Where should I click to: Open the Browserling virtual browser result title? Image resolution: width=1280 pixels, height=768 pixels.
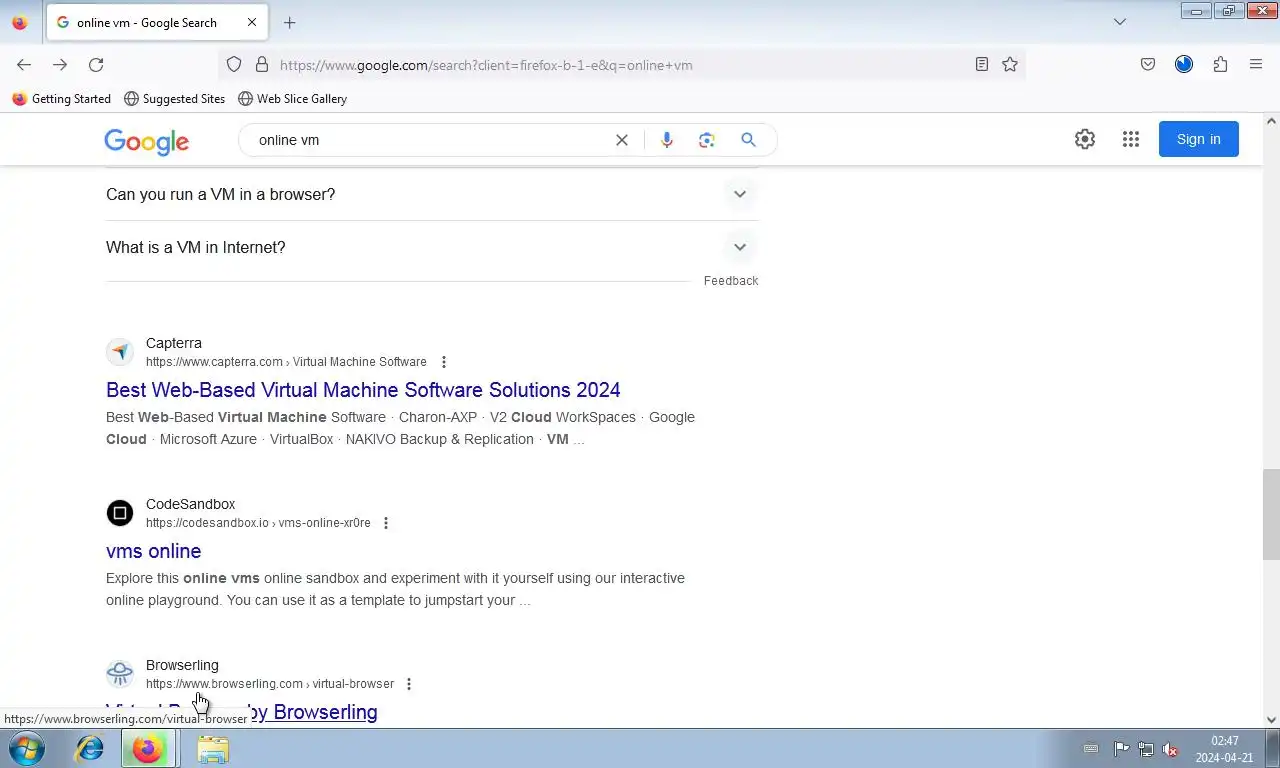click(x=242, y=712)
